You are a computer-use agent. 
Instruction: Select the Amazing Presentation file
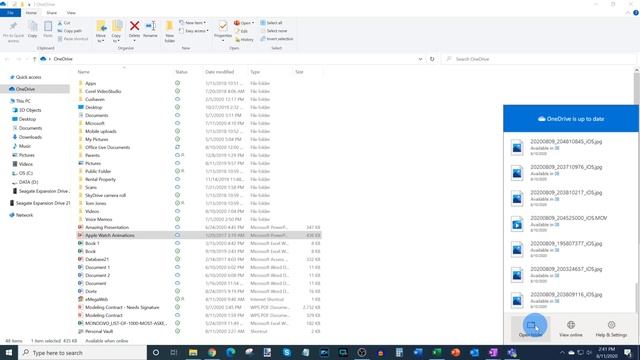coord(107,227)
